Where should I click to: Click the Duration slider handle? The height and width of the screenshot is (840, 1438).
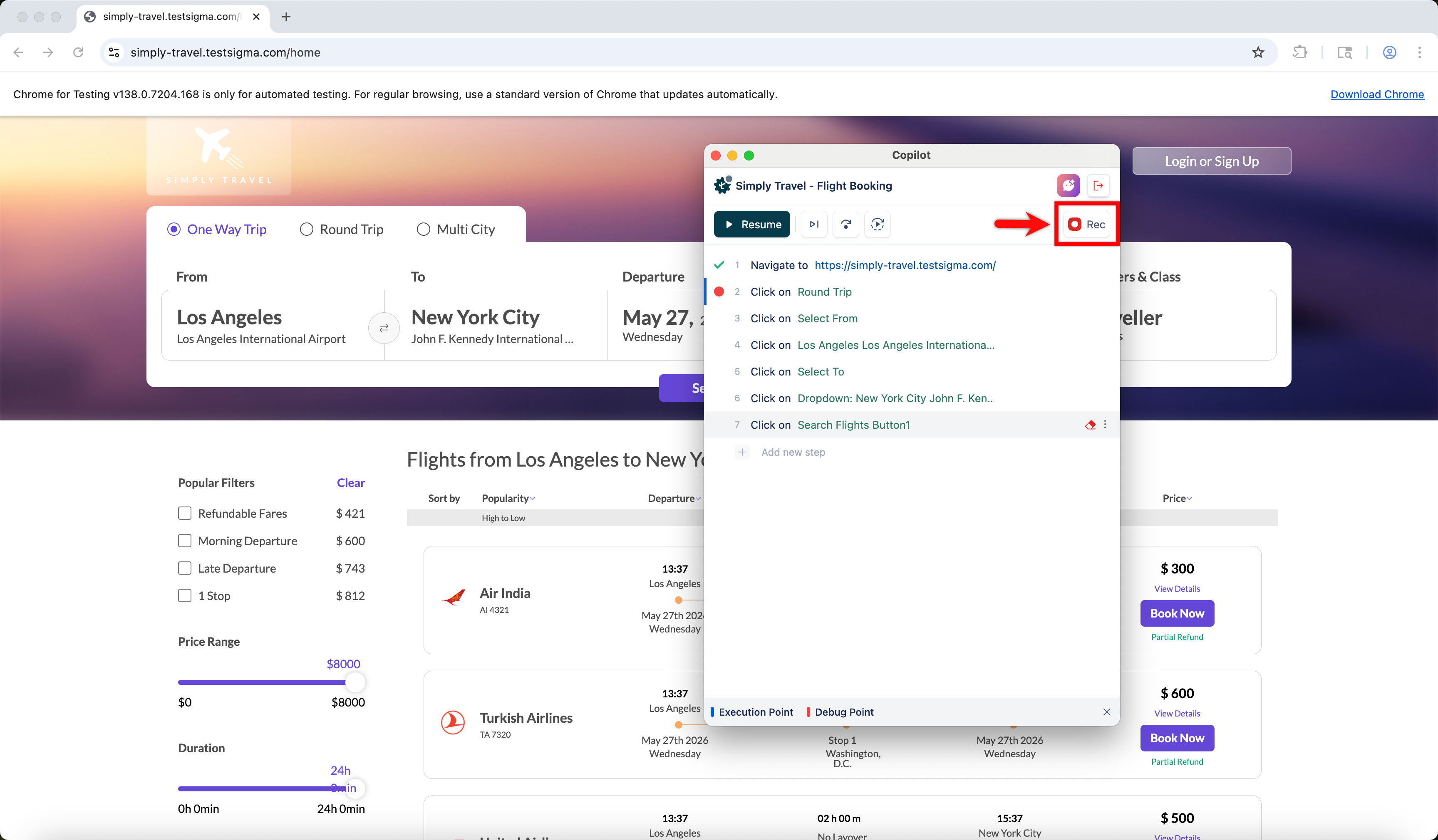pos(355,789)
